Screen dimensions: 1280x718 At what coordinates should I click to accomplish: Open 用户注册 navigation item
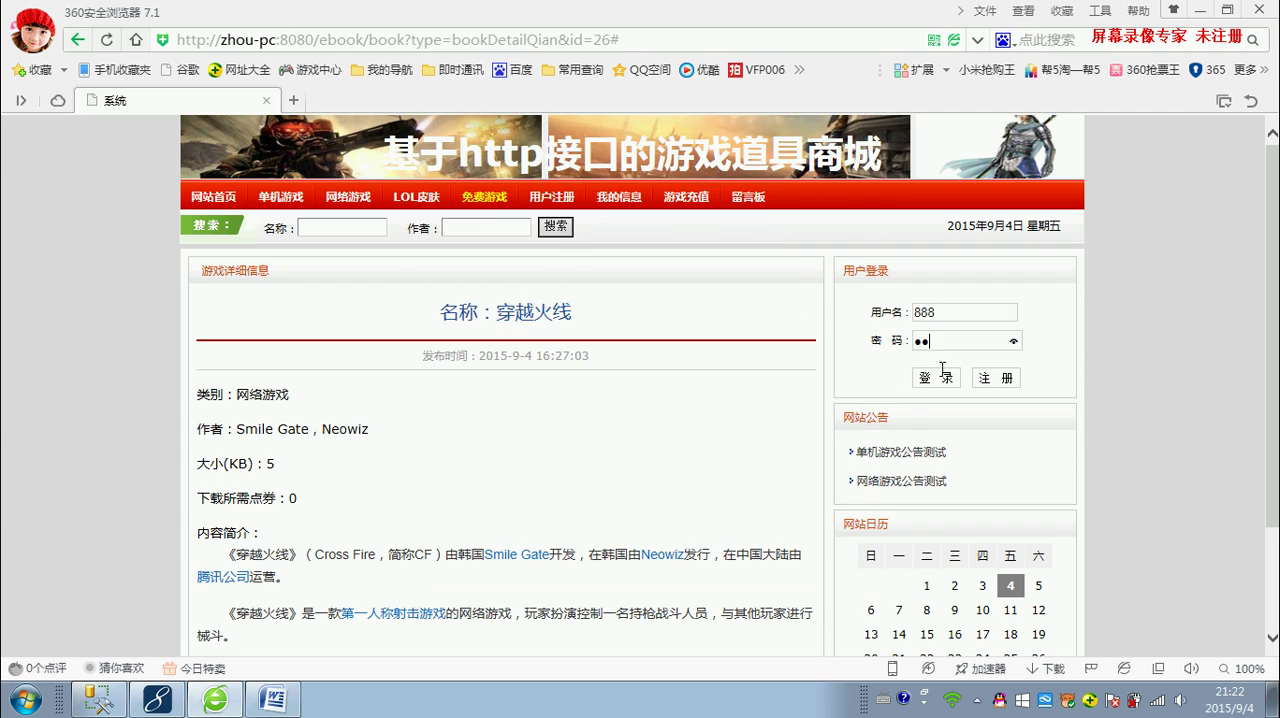[x=552, y=197]
